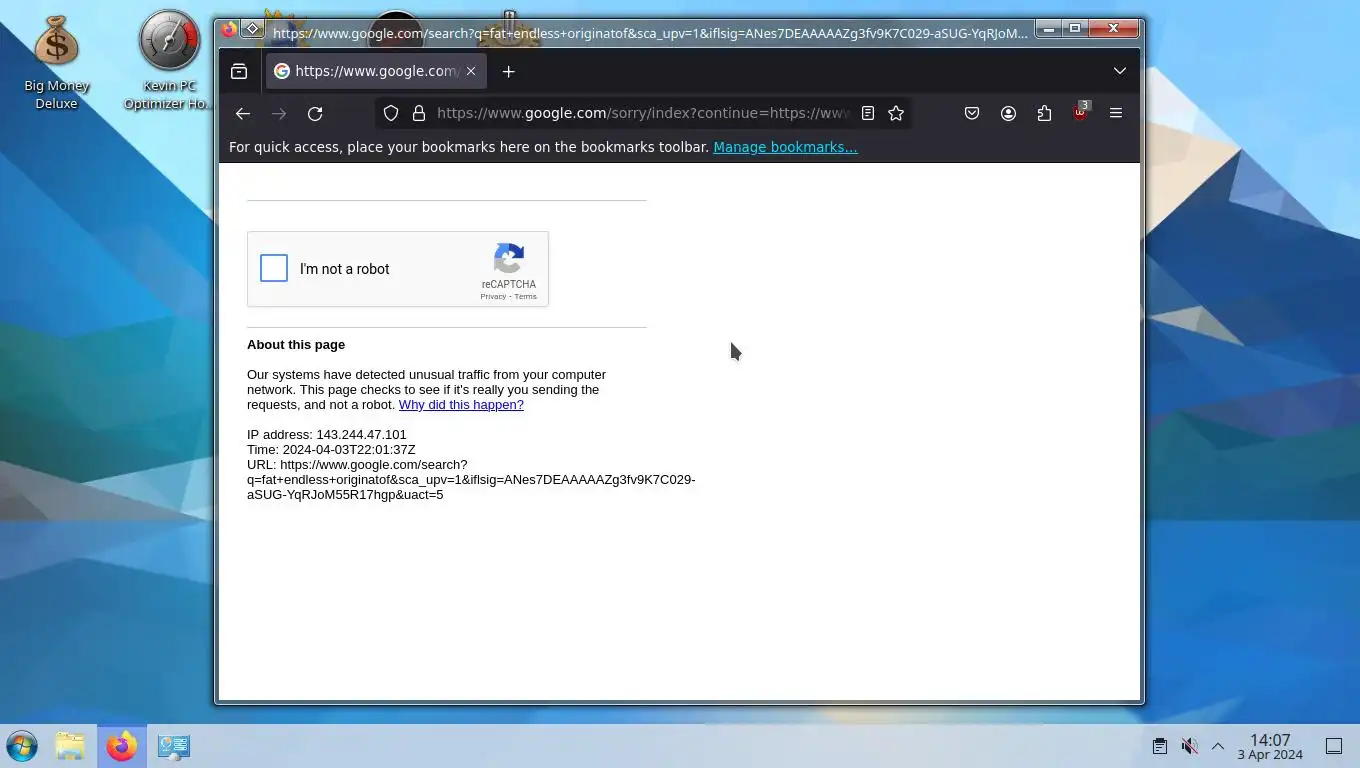Open the Extensions puzzle icon

1044,113
